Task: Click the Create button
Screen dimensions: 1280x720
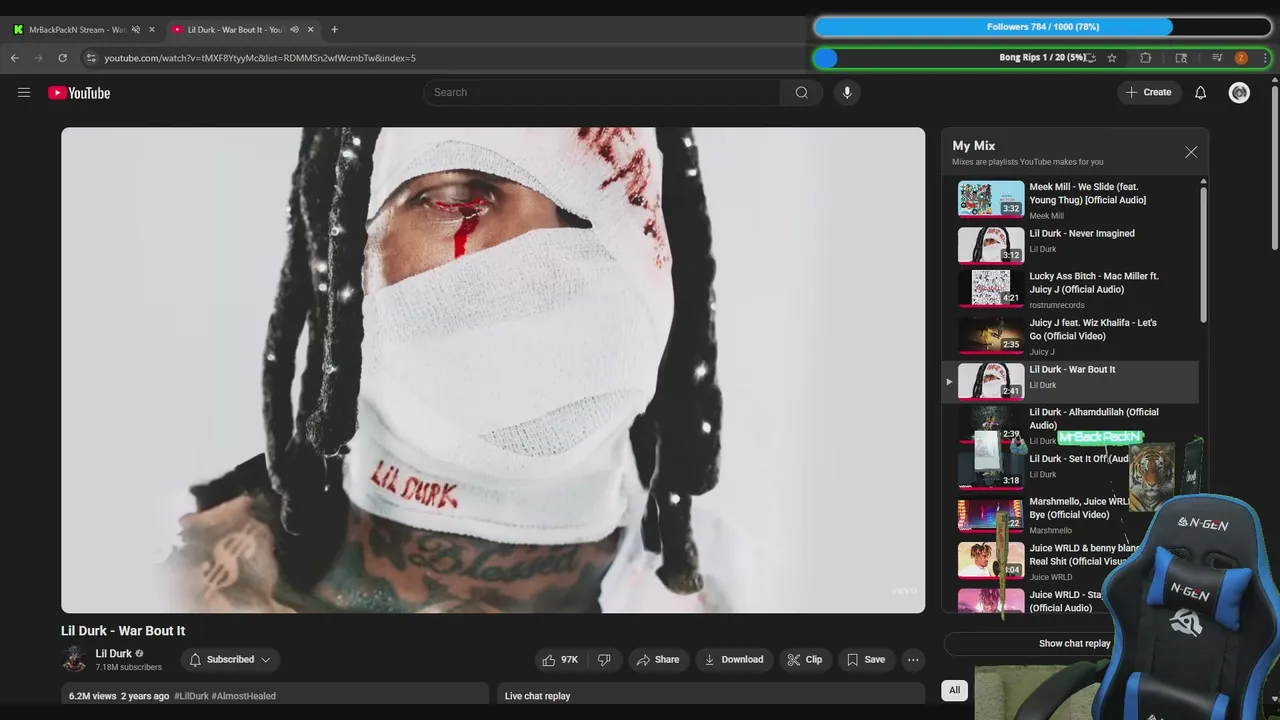Action: tap(1149, 92)
